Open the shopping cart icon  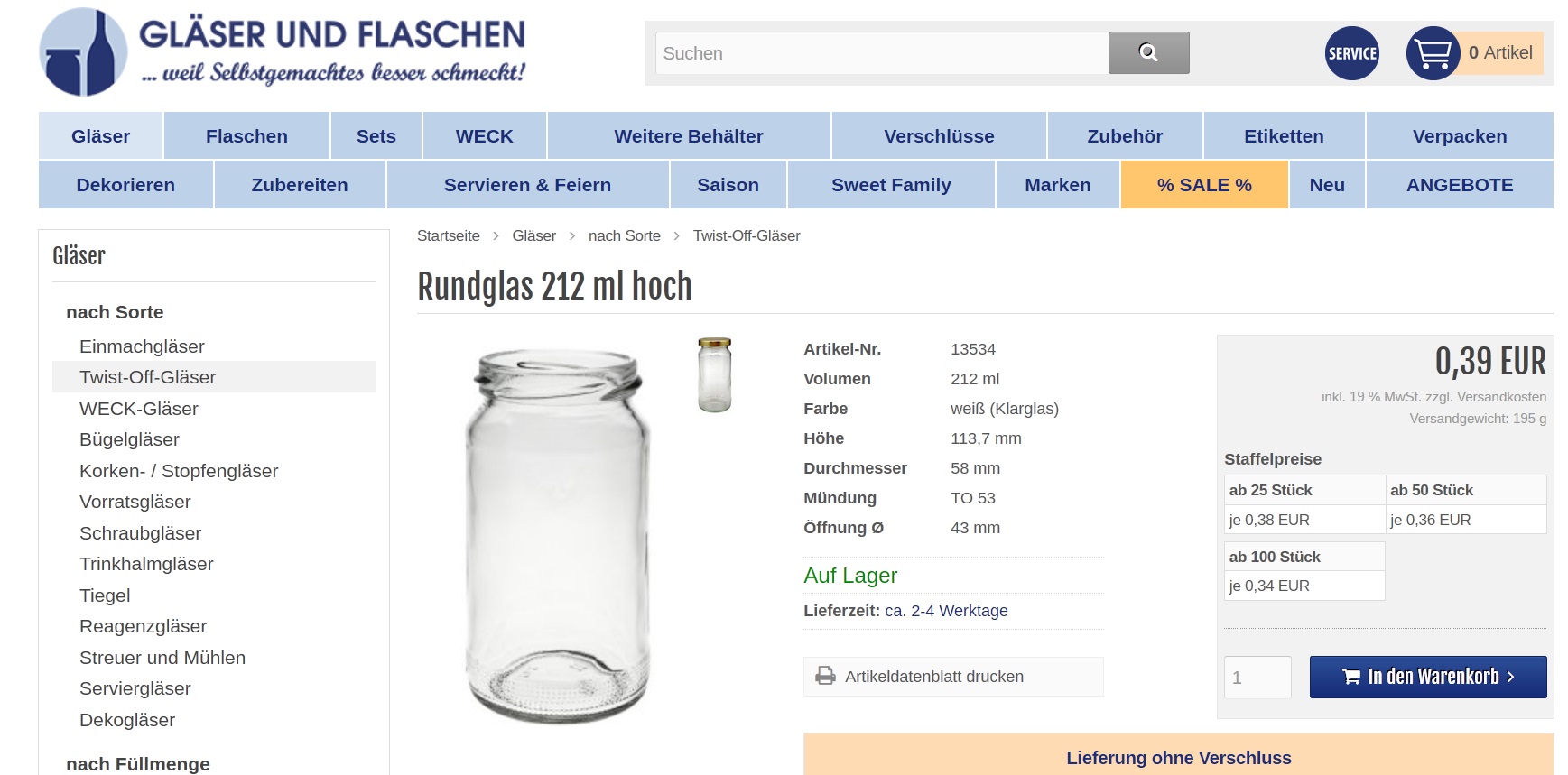click(1433, 53)
